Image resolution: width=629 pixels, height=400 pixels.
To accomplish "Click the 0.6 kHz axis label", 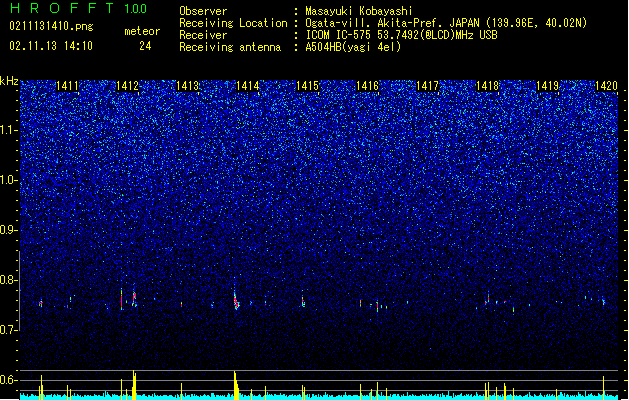I will pos(9,380).
